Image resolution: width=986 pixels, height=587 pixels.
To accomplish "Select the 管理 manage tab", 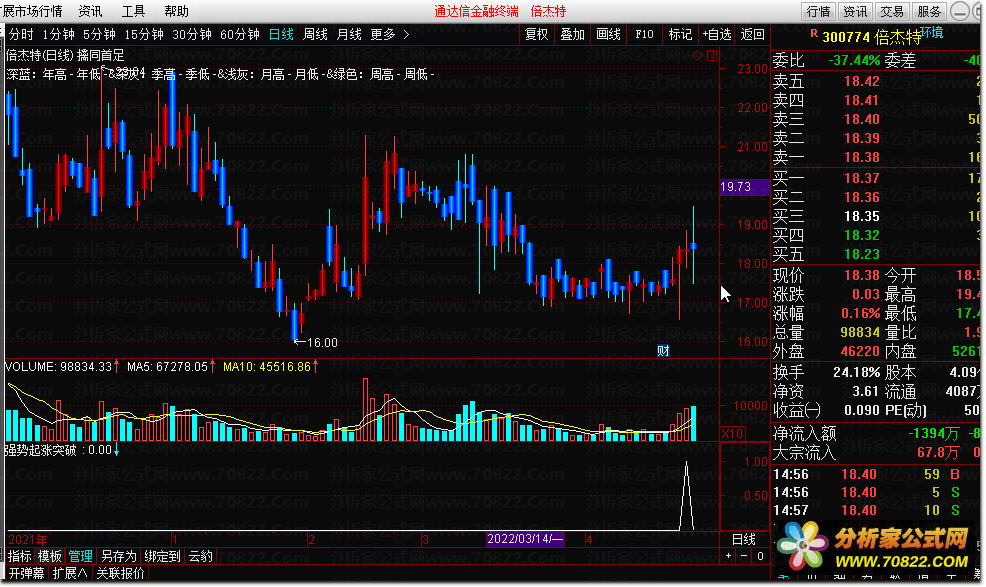I will pos(80,556).
